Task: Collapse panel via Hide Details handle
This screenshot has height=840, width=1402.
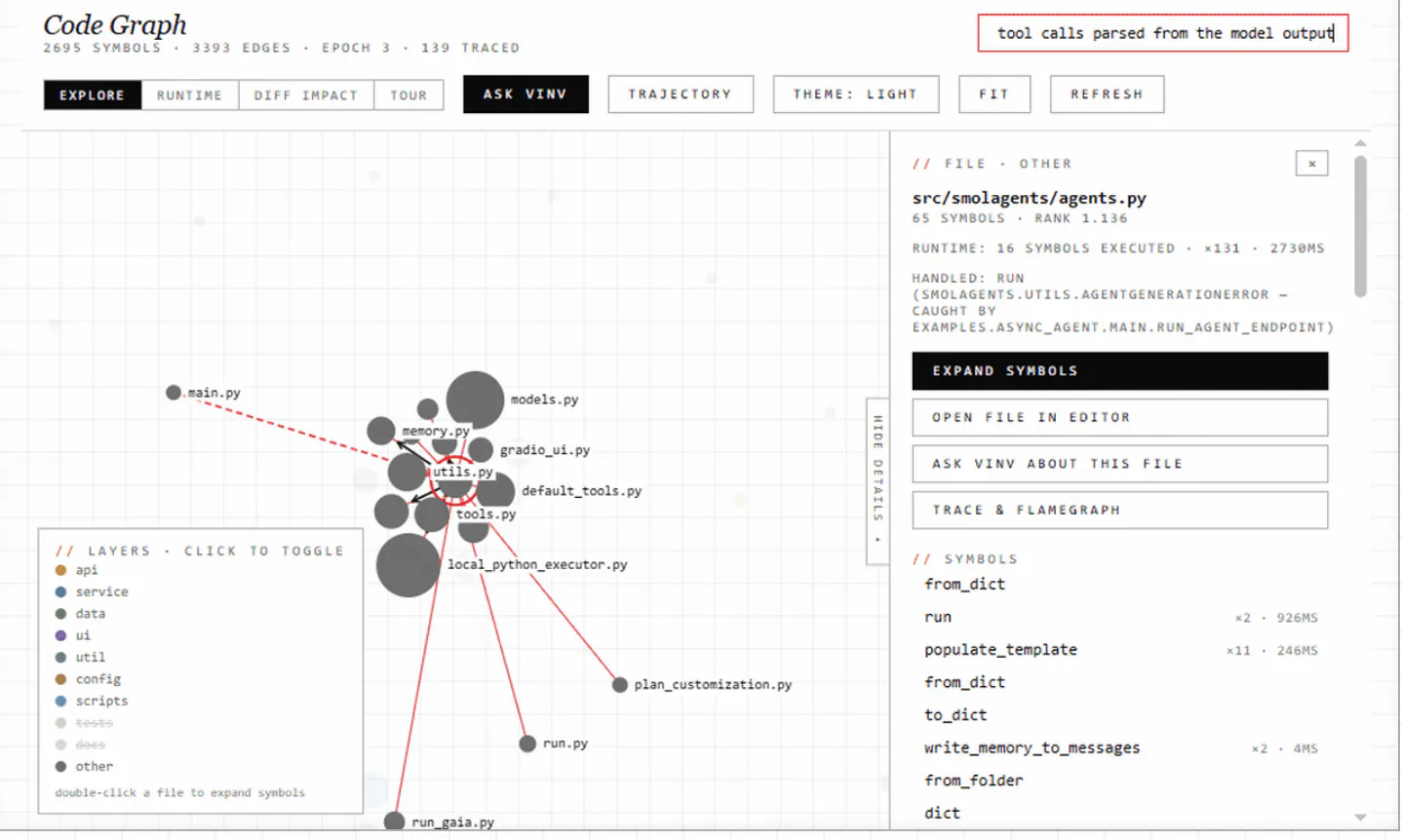Action: [x=877, y=480]
